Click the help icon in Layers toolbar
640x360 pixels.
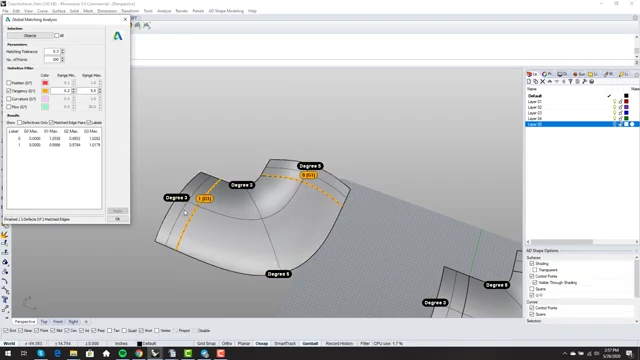click(x=591, y=82)
